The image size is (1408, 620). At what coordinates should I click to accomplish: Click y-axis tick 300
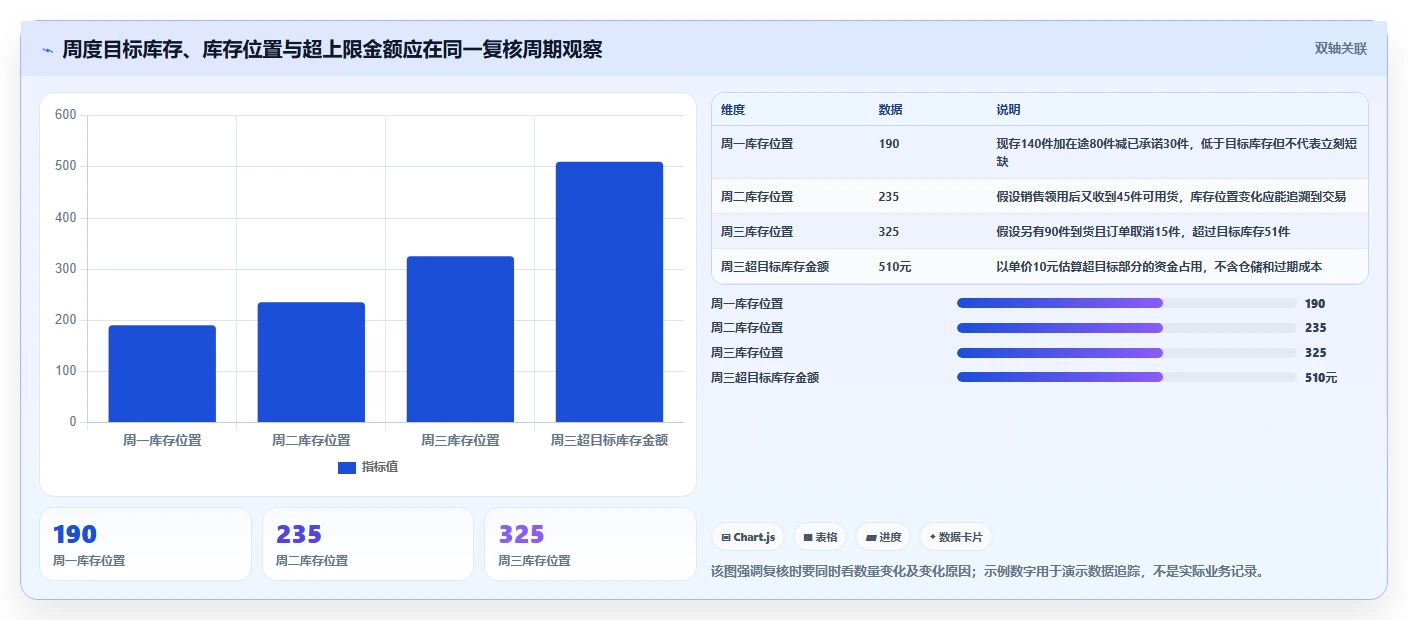click(66, 269)
